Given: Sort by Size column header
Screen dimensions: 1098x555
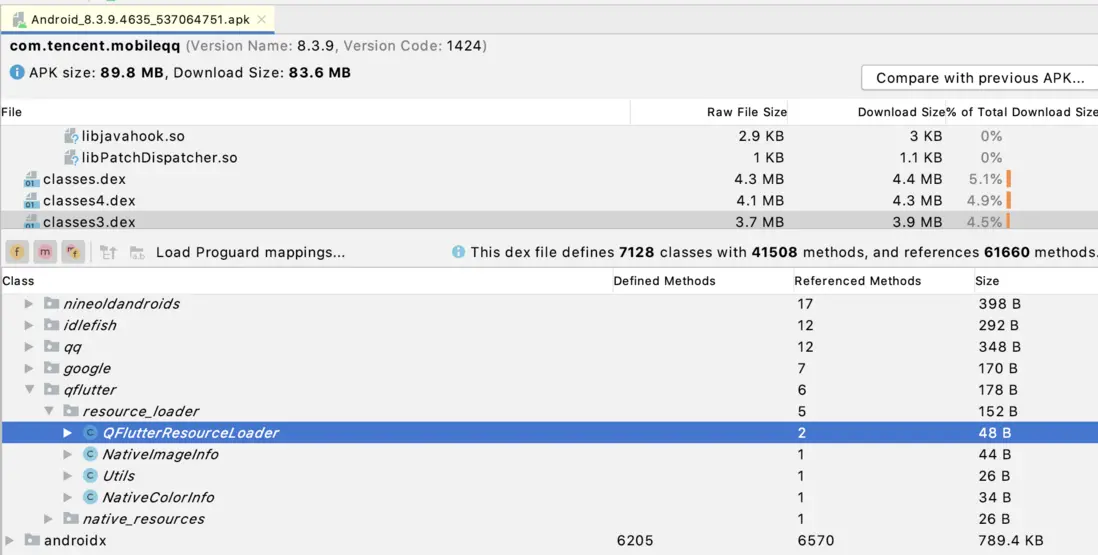Looking at the screenshot, I should (x=1036, y=281).
